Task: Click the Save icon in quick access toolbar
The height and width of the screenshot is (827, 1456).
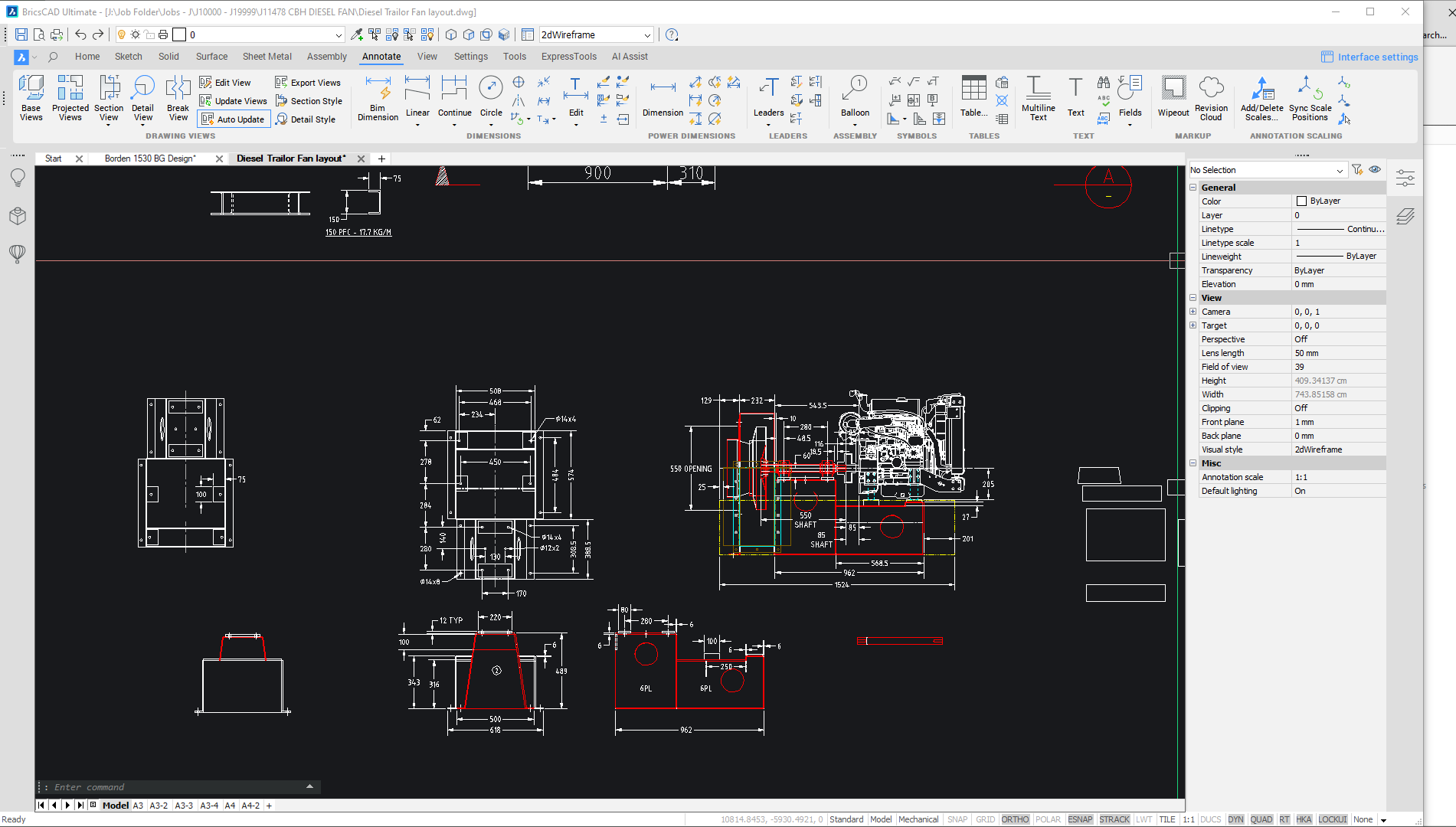Action: coord(21,34)
